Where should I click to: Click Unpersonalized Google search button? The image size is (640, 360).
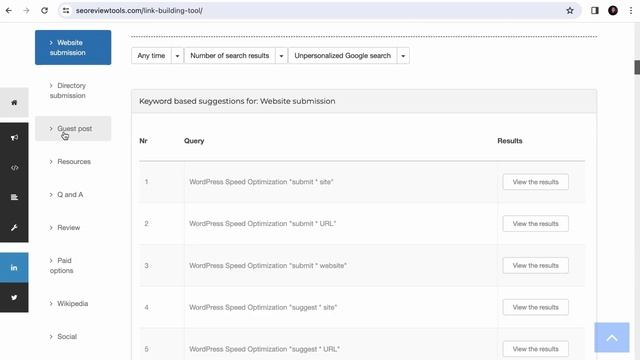(343, 56)
